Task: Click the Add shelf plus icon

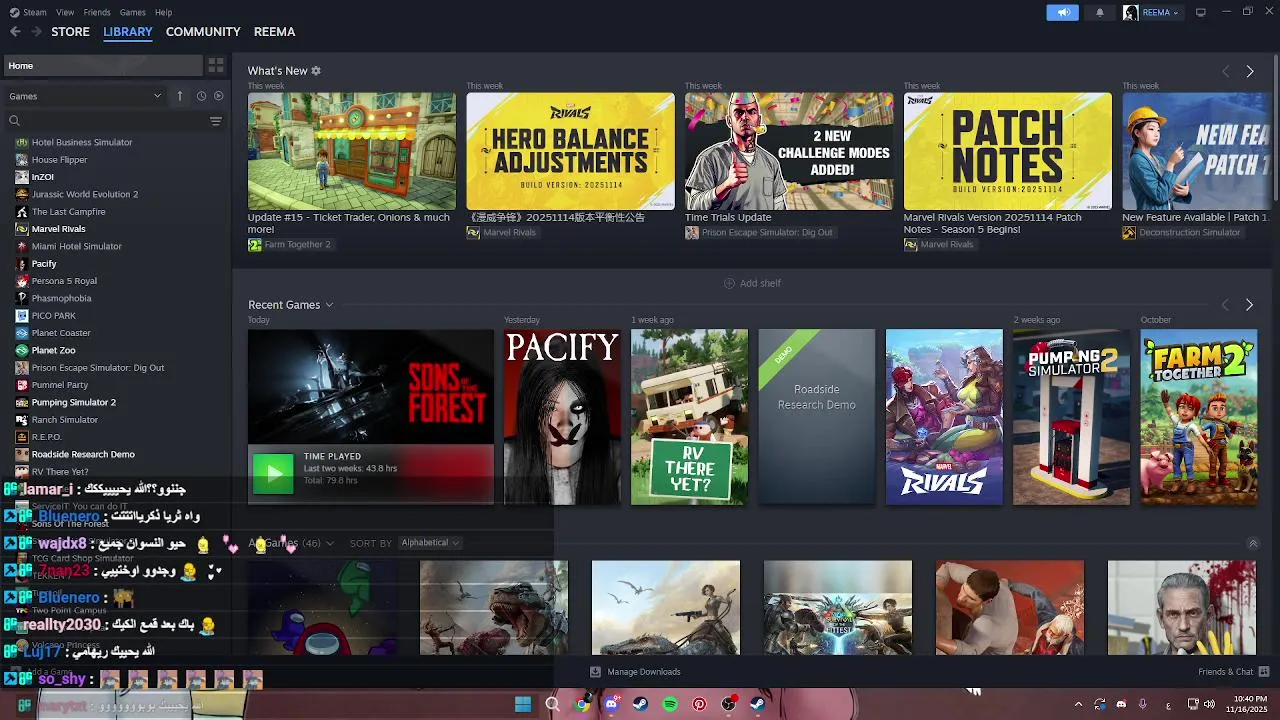Action: point(729,283)
